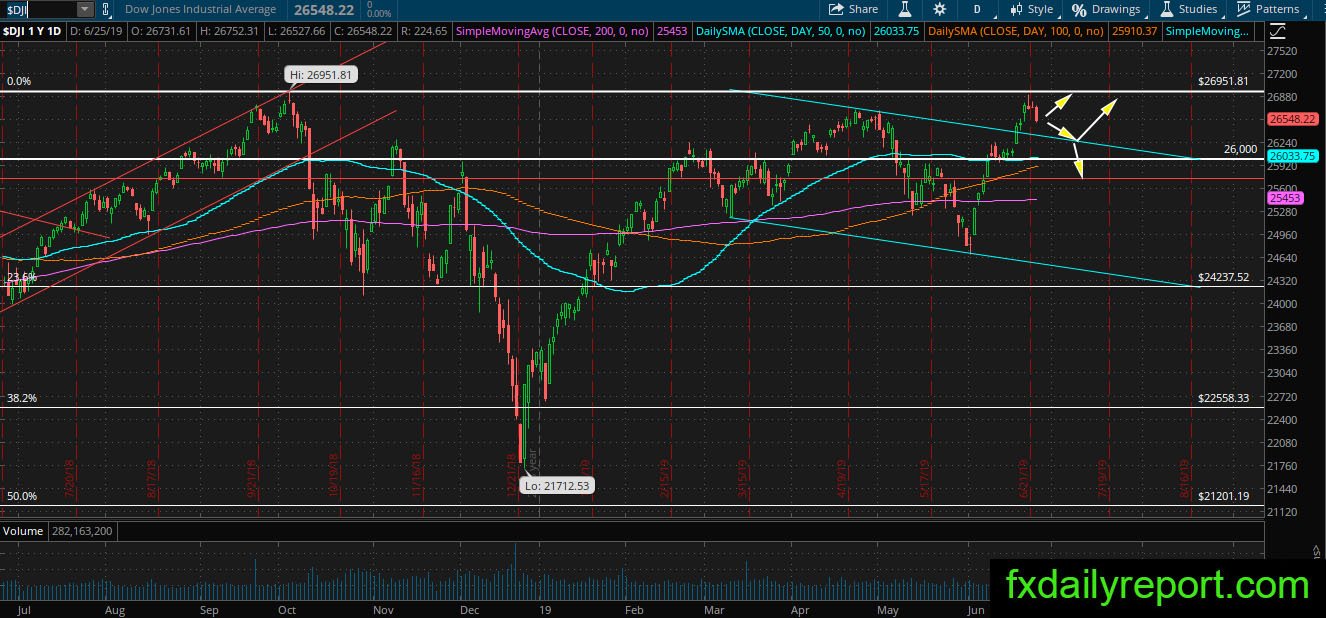The image size is (1326, 618).
Task: Click the 282,163,200 volume value
Action: coord(82,530)
